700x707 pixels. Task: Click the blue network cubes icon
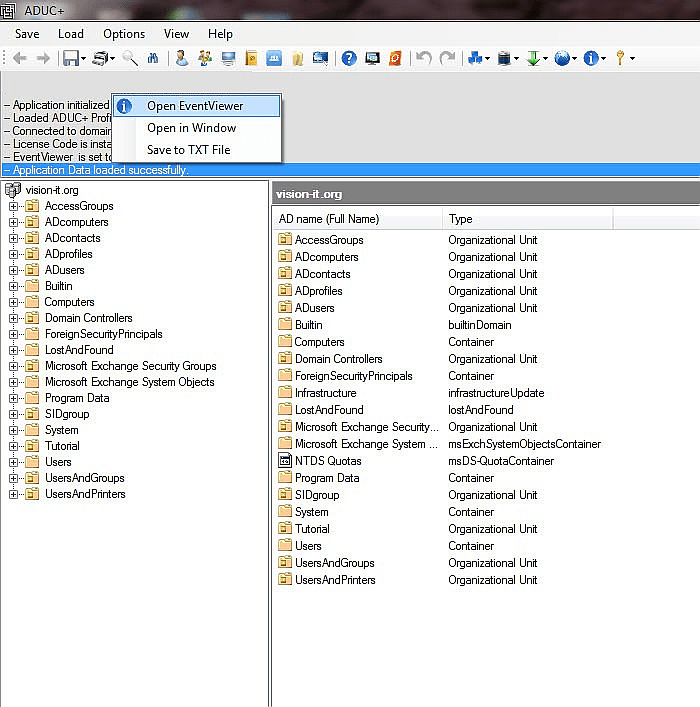(x=475, y=58)
